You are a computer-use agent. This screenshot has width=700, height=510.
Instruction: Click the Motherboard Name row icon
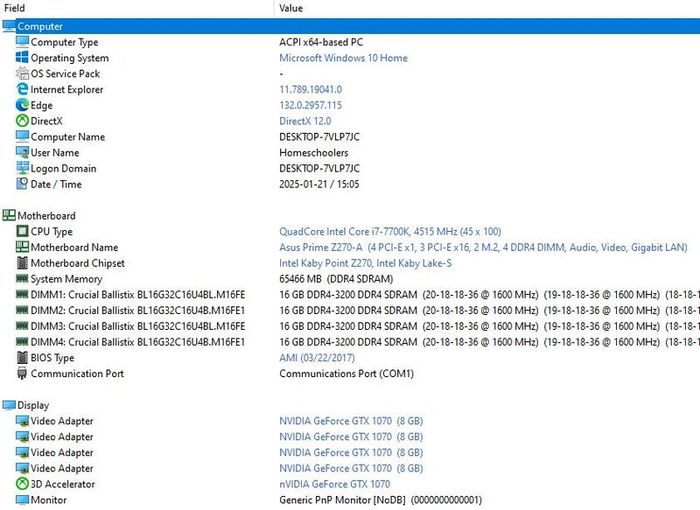(x=22, y=247)
